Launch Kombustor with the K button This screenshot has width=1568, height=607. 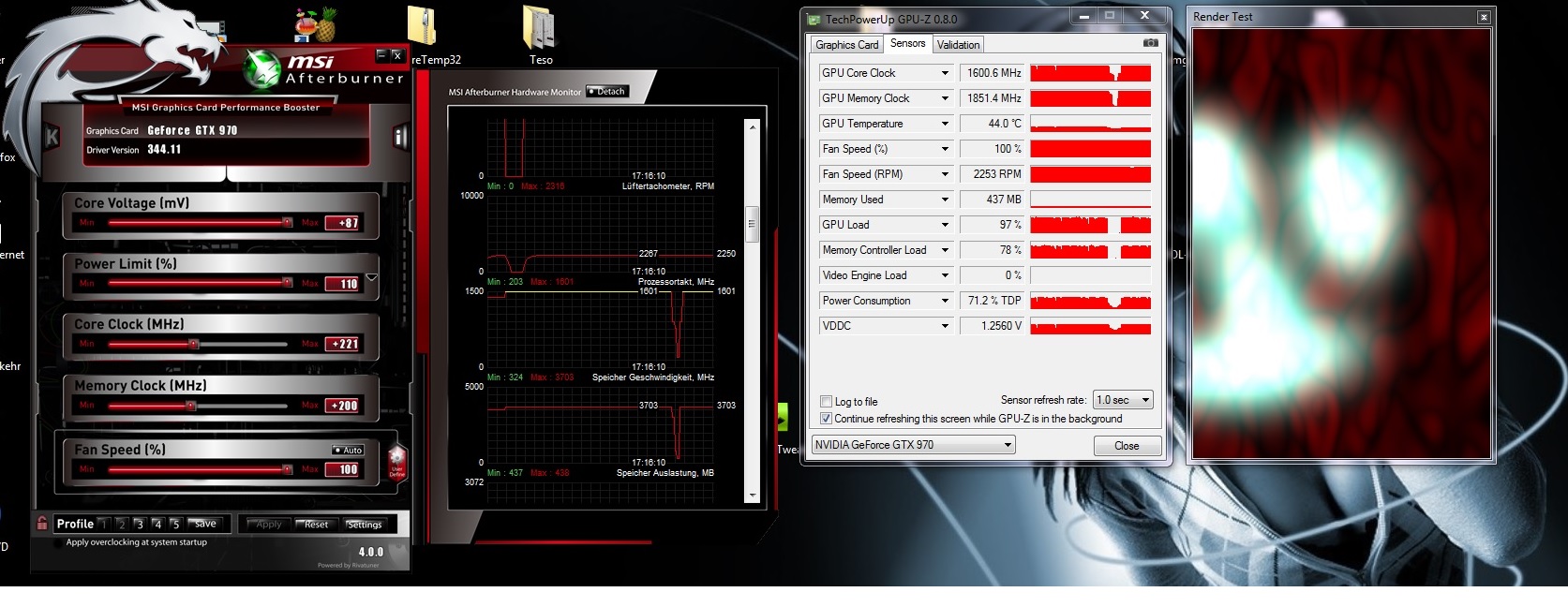pos(52,138)
